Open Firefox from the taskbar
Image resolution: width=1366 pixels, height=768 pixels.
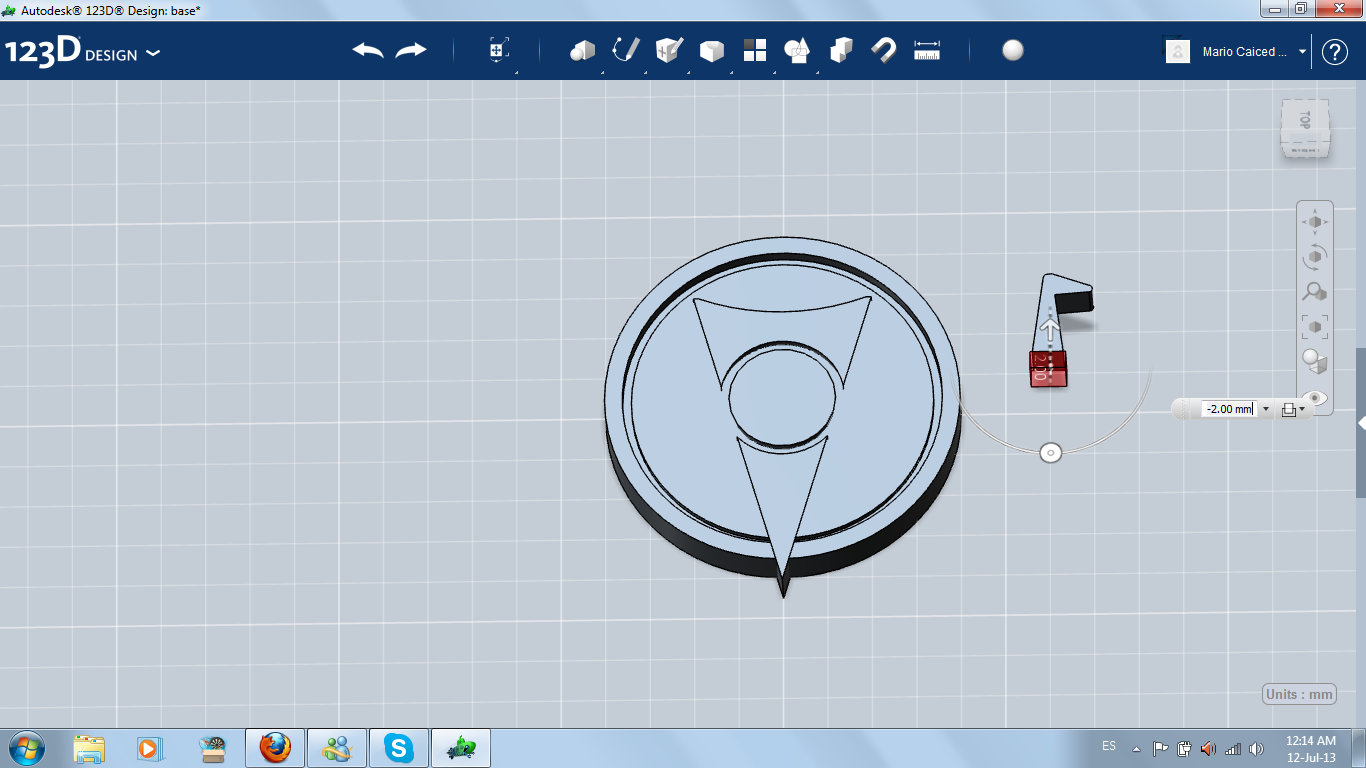pos(275,748)
